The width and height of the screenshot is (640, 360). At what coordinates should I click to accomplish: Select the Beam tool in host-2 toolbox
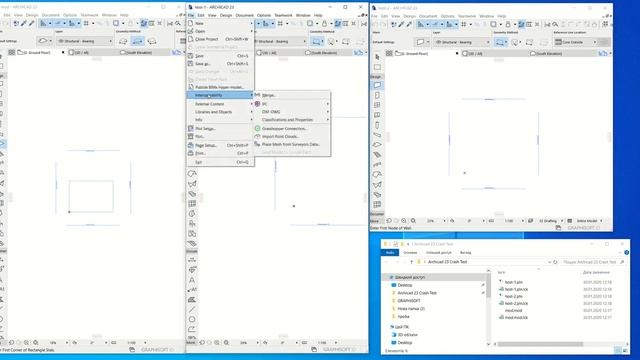377,135
